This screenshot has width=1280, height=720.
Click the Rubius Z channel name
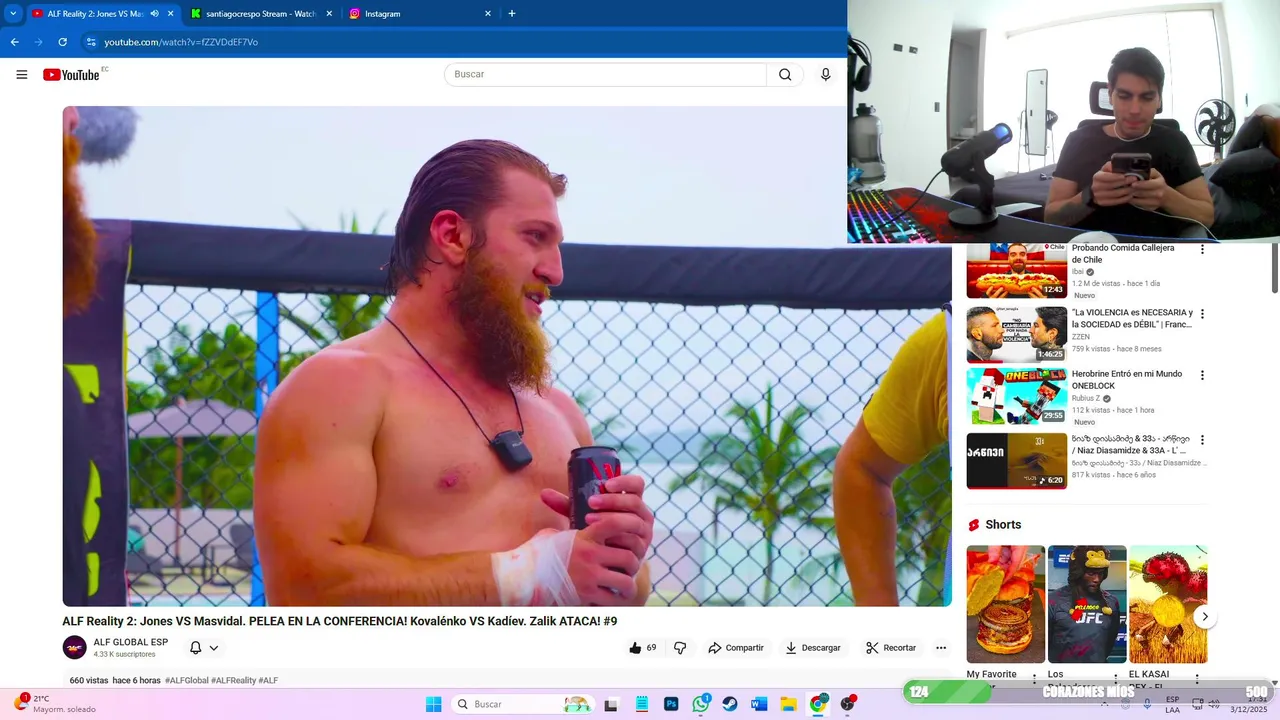(1086, 398)
